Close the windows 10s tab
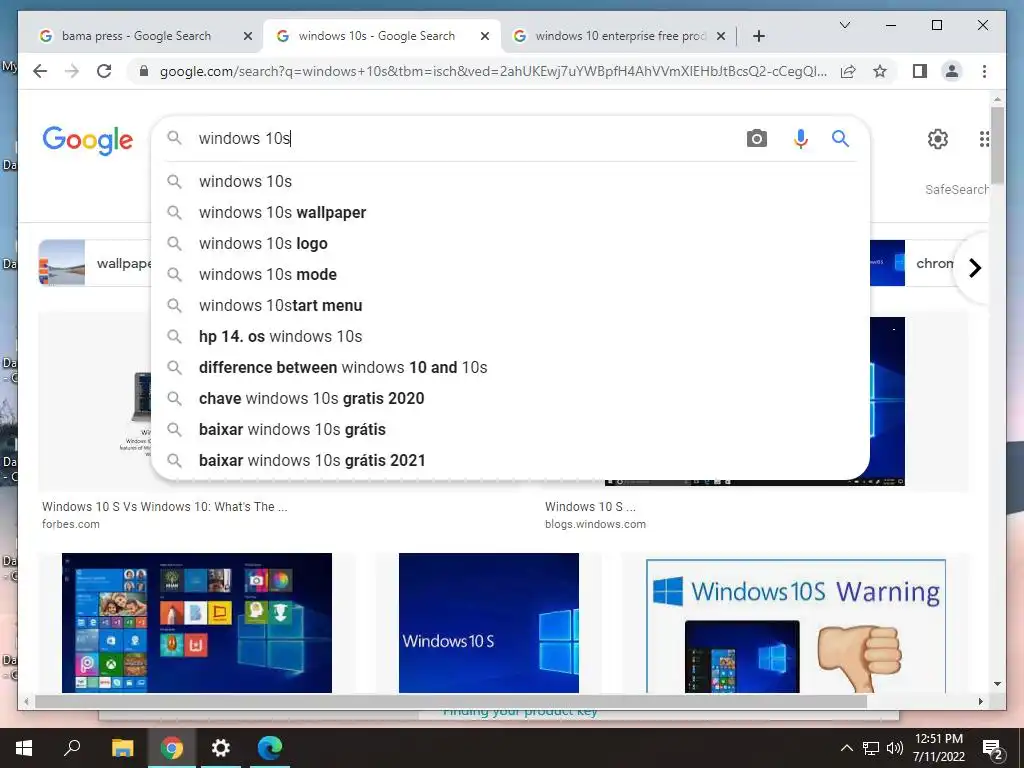The height and width of the screenshot is (768, 1024). pos(485,37)
